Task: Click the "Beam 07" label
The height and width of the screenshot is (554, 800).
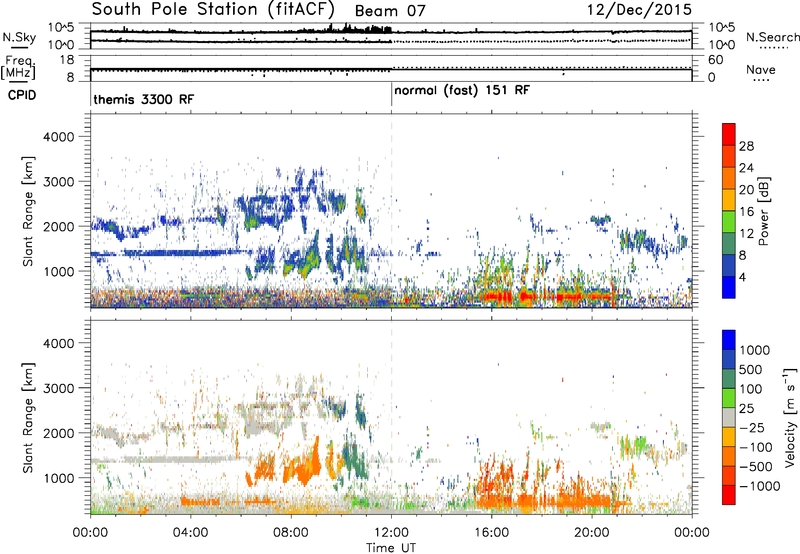Action: [390, 11]
